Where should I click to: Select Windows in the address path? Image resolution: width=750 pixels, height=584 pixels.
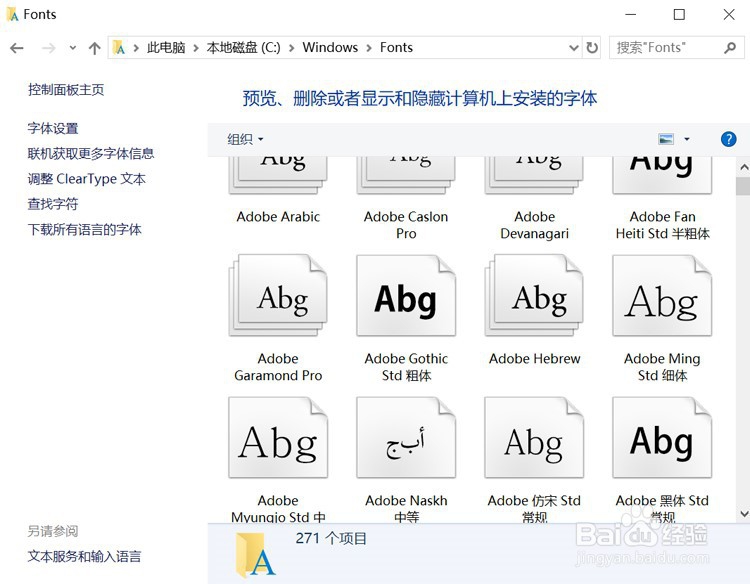(x=330, y=47)
